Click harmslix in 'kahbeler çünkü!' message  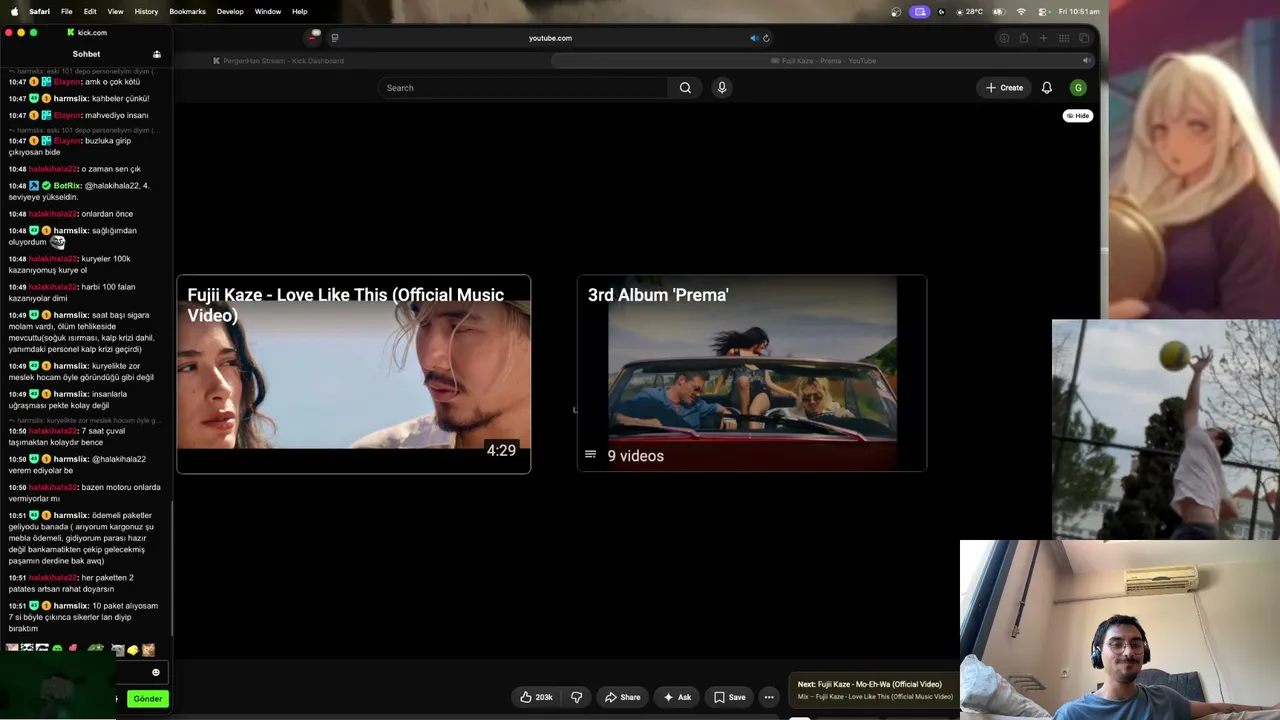click(71, 99)
